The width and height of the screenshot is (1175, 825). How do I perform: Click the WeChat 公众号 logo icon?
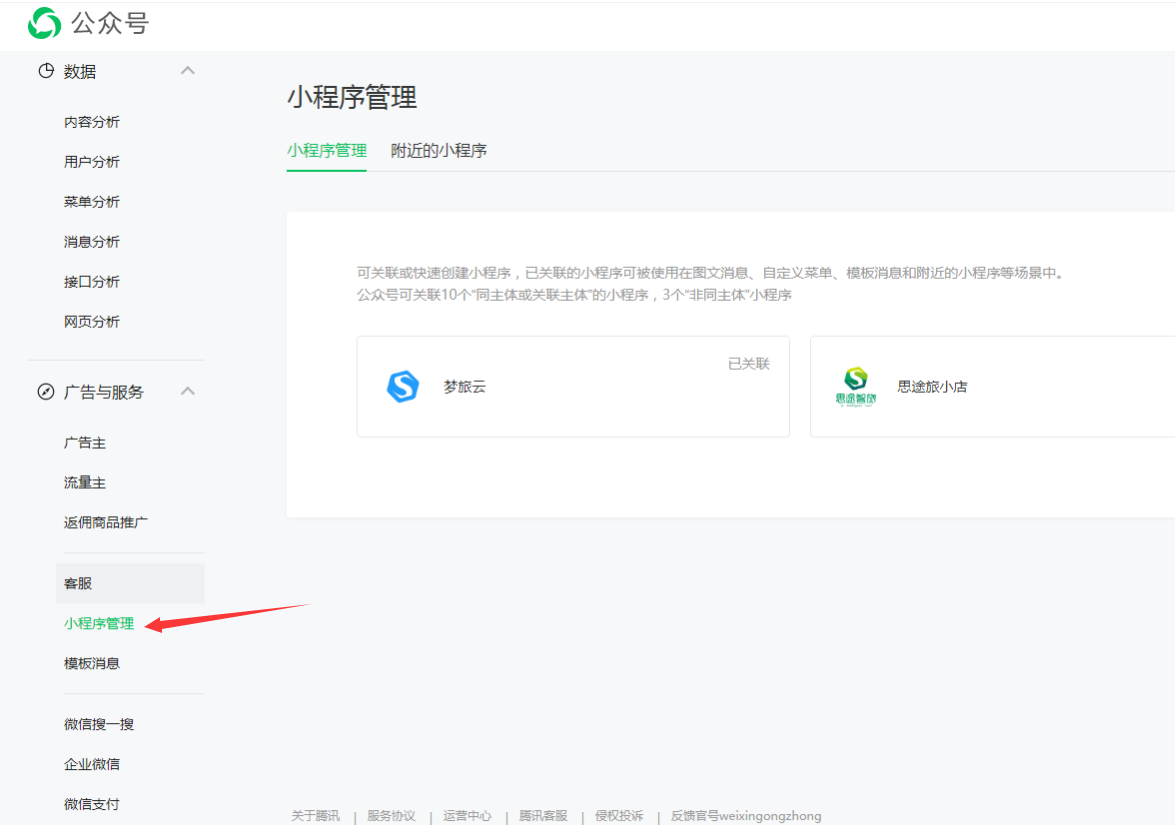(x=44, y=23)
